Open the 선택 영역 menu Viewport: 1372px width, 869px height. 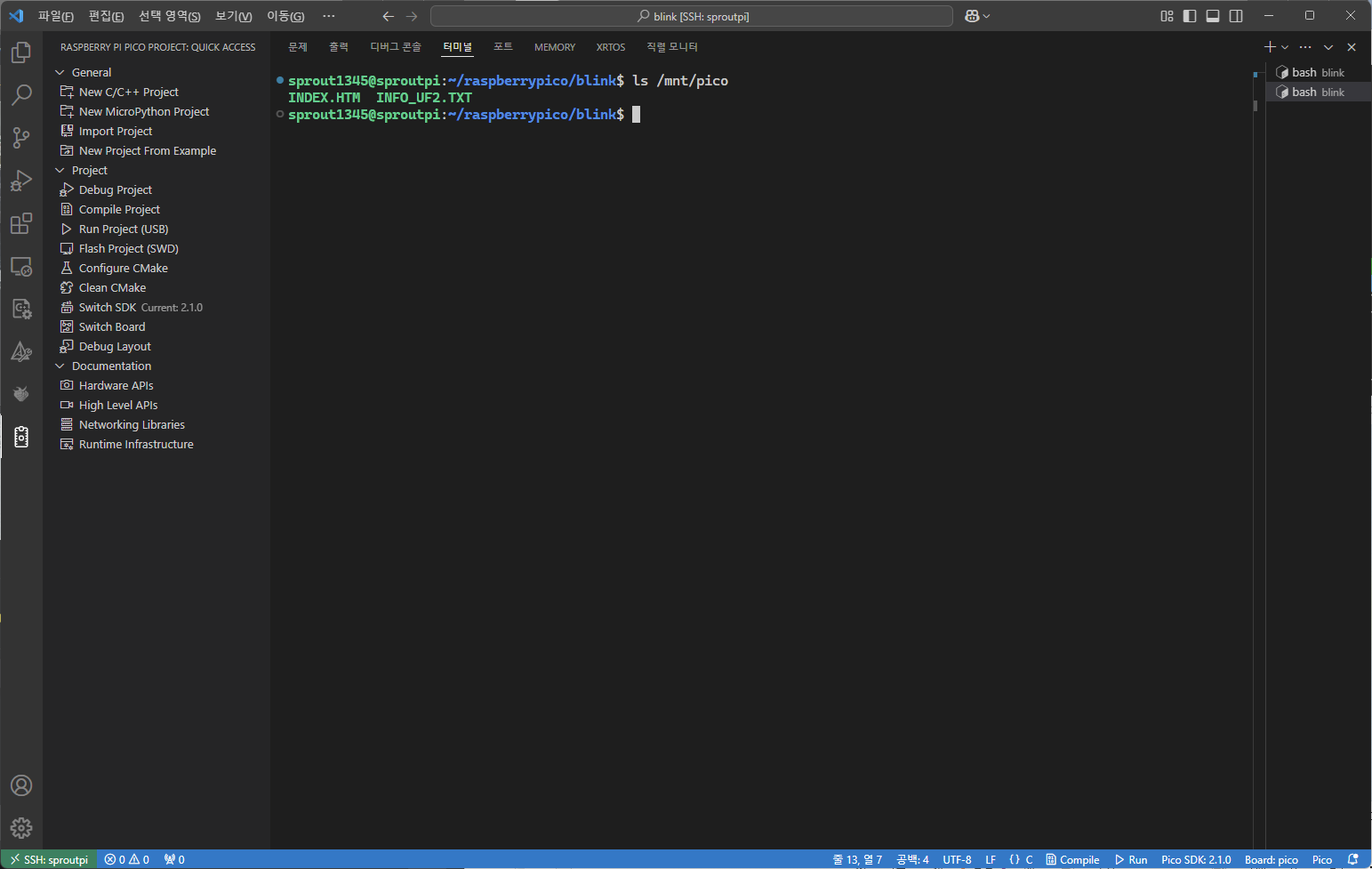[170, 16]
